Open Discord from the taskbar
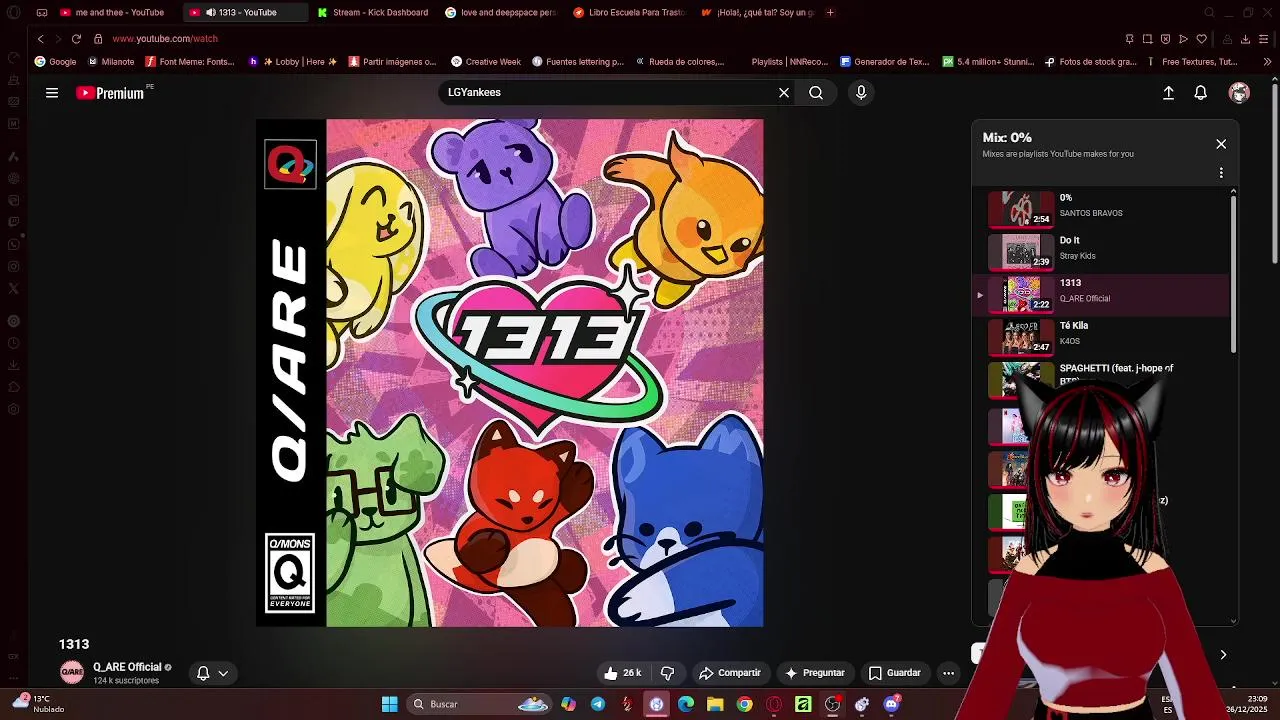This screenshot has width=1280, height=720. tap(891, 704)
